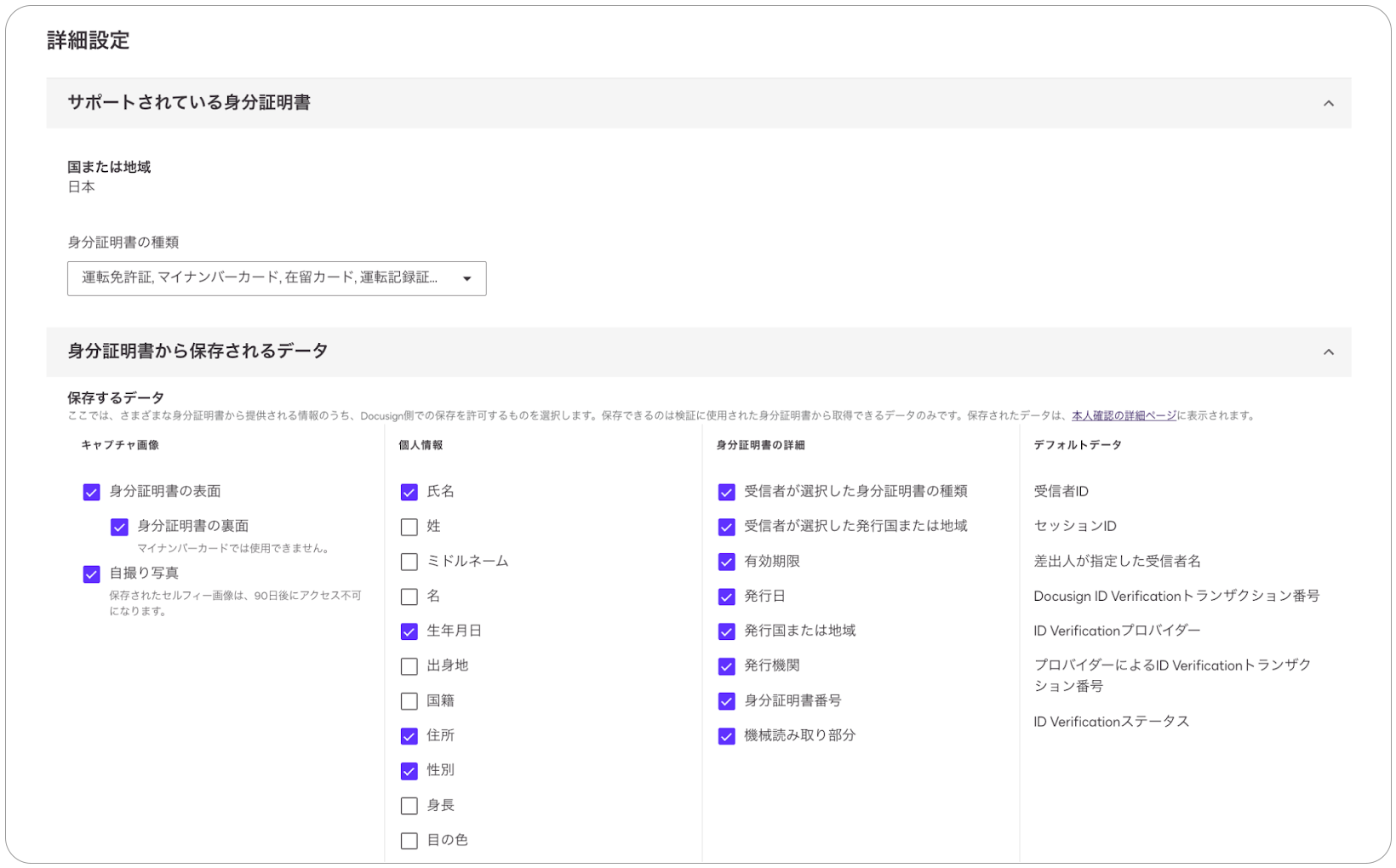Click the 身分証明書の詳細 column header
1396x868 pixels.
760,445
